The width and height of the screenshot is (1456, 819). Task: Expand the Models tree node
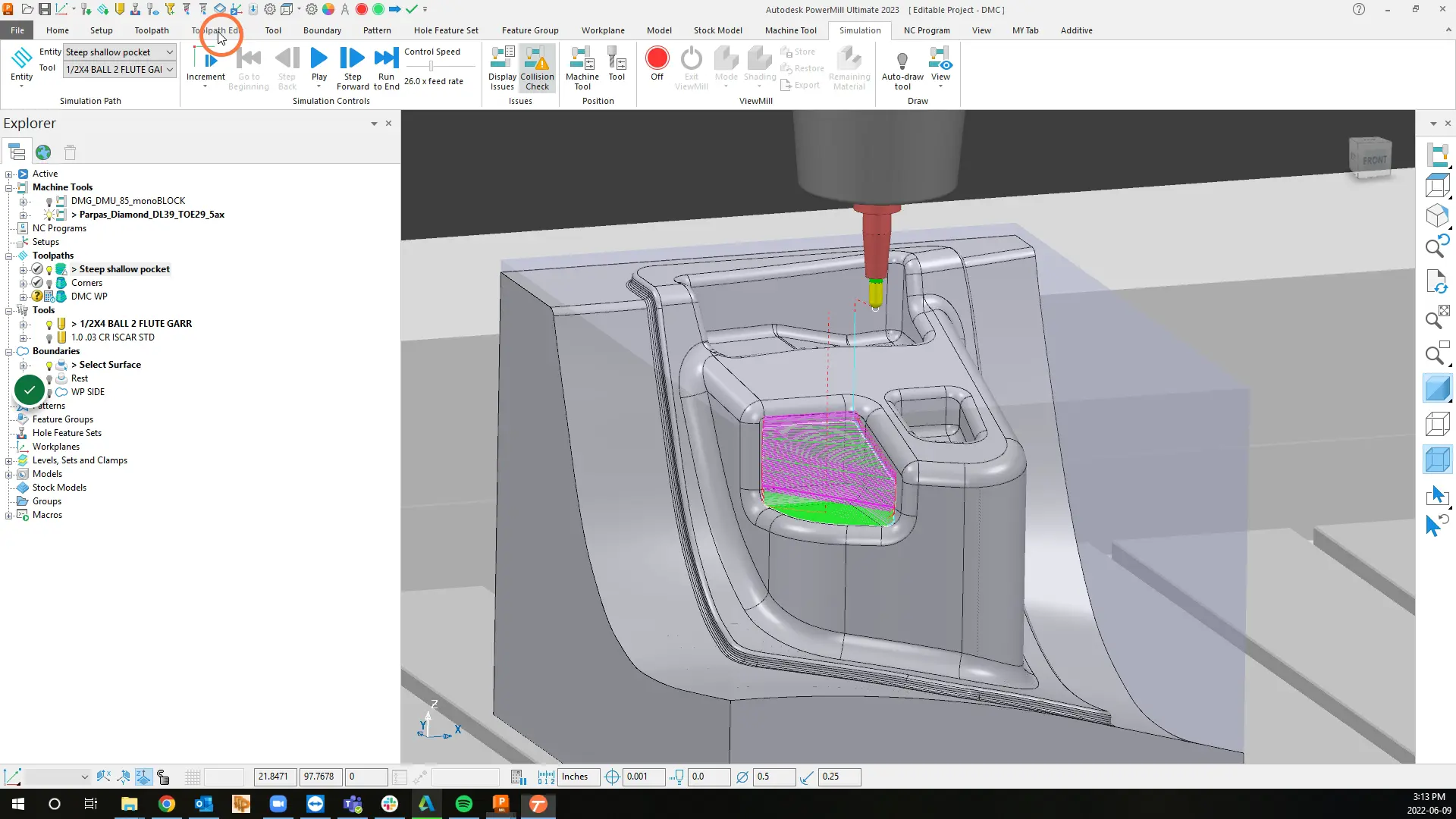point(9,475)
